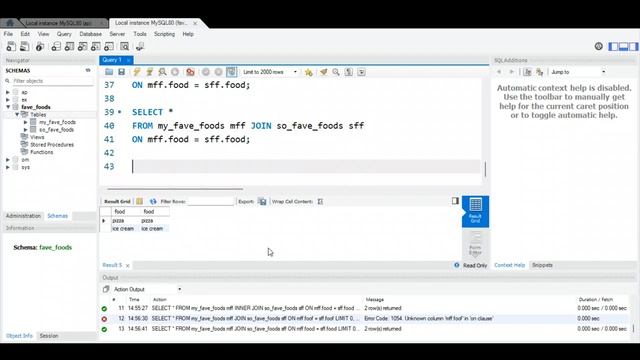Expand the om schema
The width and height of the screenshot is (640, 360).
pos(8,160)
